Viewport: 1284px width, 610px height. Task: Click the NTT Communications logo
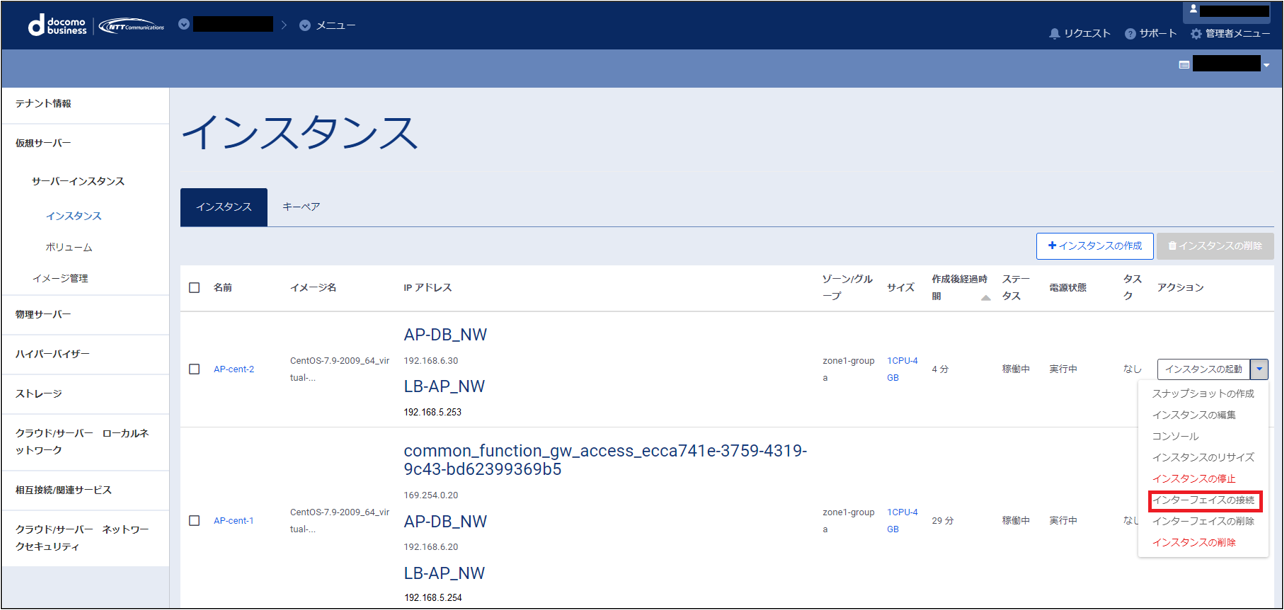(135, 26)
